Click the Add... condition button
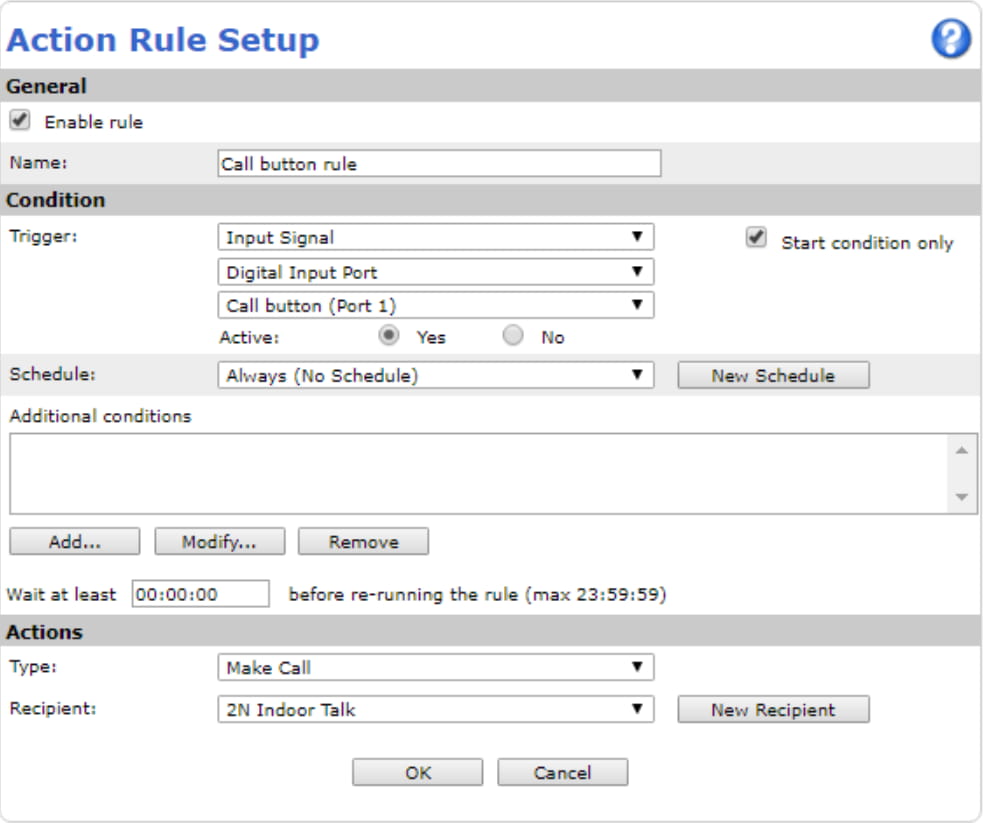The image size is (983, 823). [x=75, y=542]
